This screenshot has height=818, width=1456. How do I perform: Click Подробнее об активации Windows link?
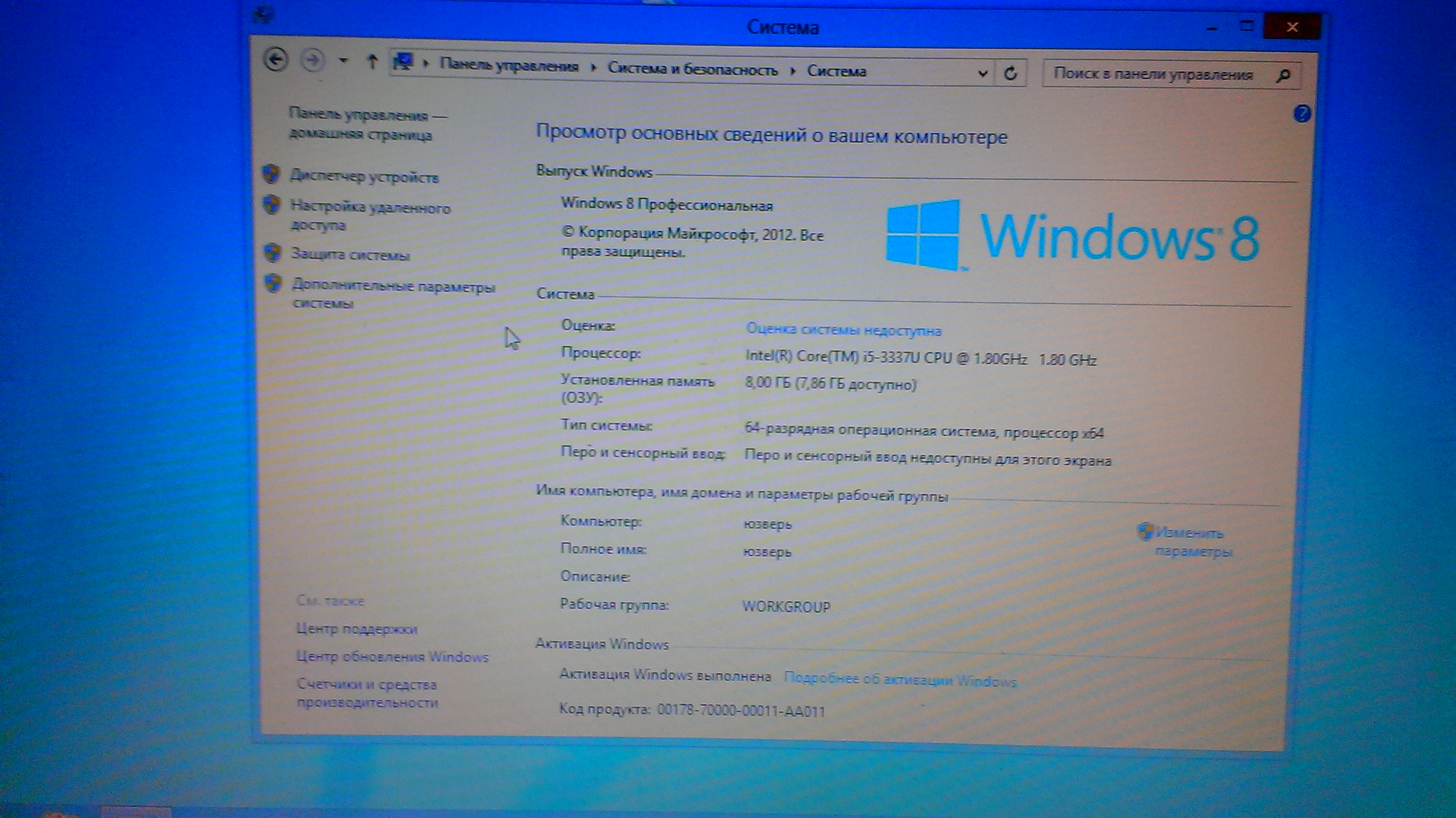tap(900, 680)
